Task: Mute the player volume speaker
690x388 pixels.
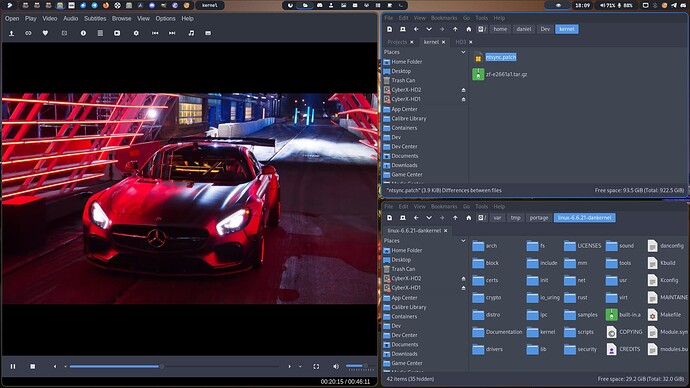Action: [x=336, y=366]
